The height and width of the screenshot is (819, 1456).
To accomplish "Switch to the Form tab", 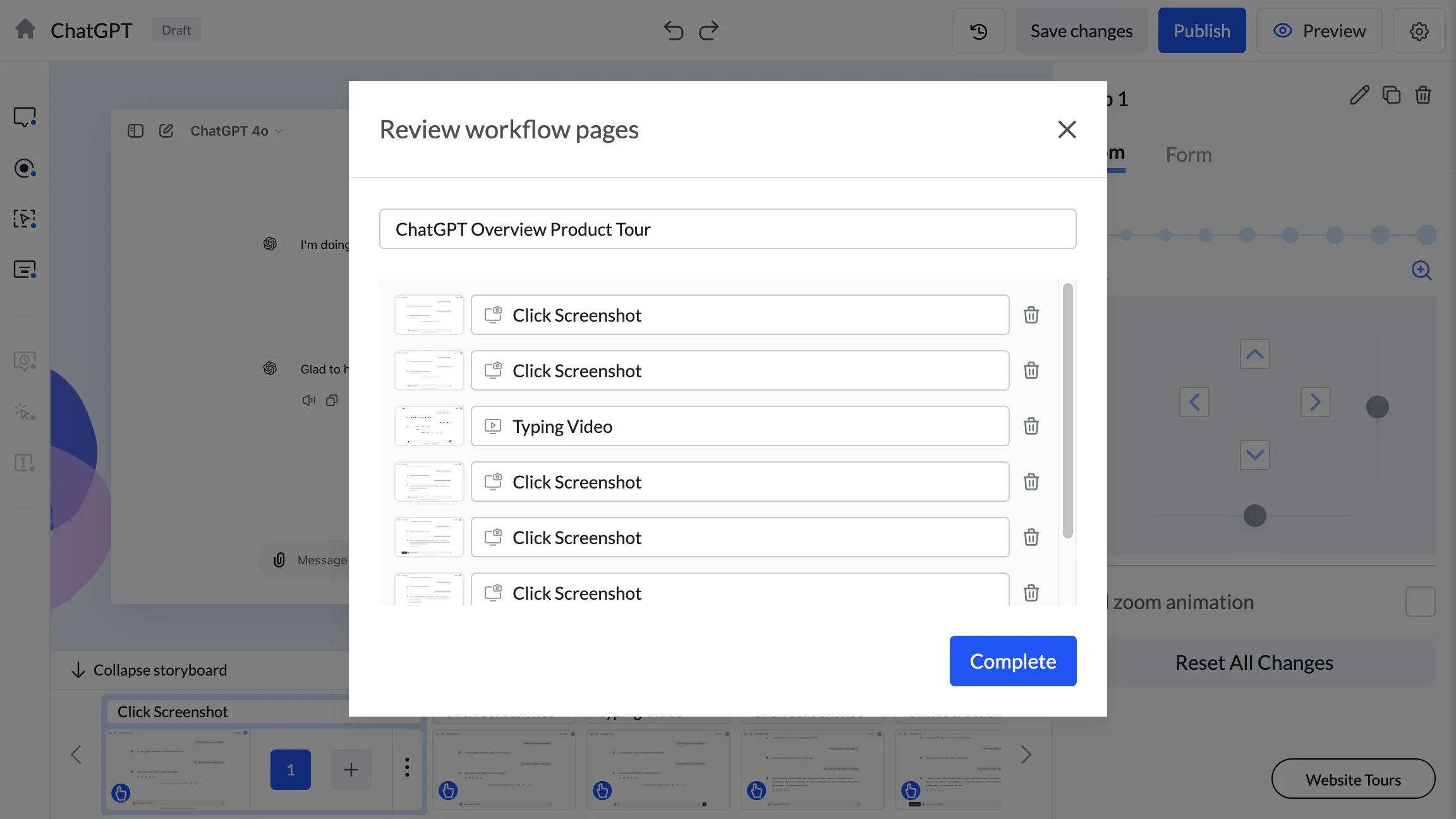I will pos(1189,155).
